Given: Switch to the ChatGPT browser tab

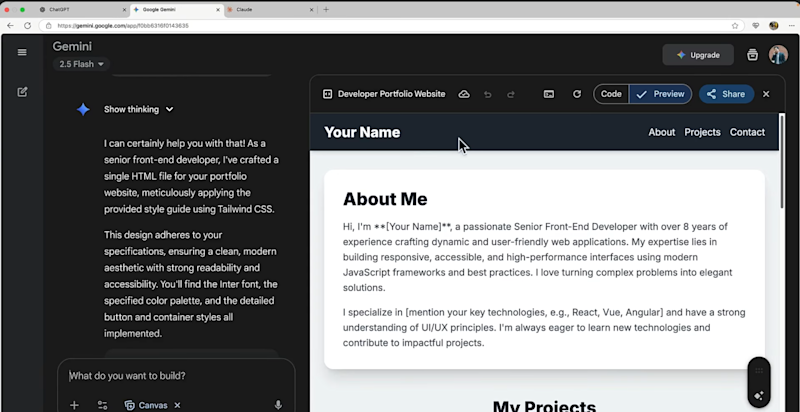Looking at the screenshot, I should point(82,10).
